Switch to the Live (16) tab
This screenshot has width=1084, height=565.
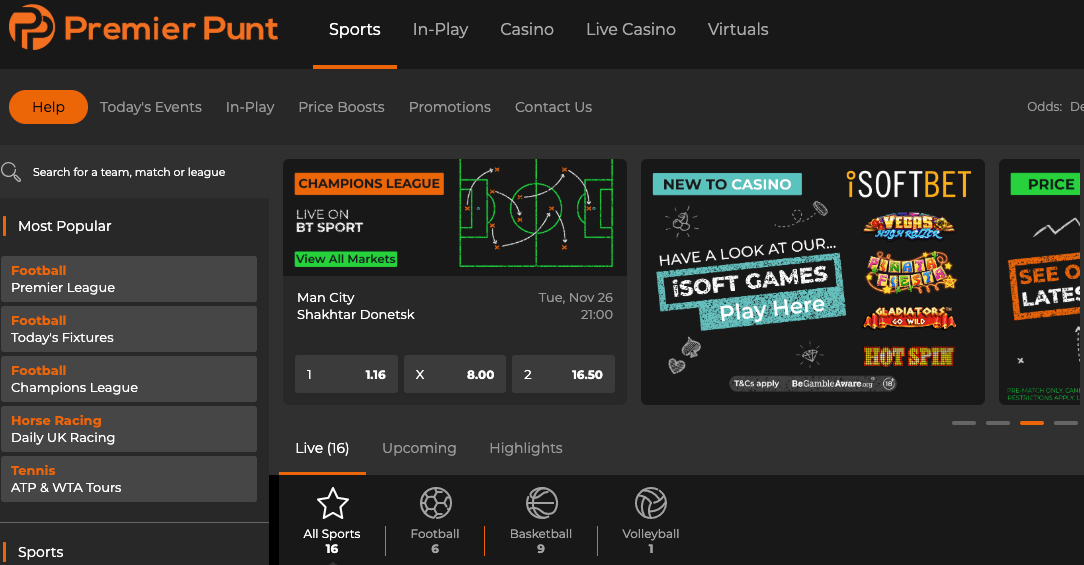[x=322, y=448]
